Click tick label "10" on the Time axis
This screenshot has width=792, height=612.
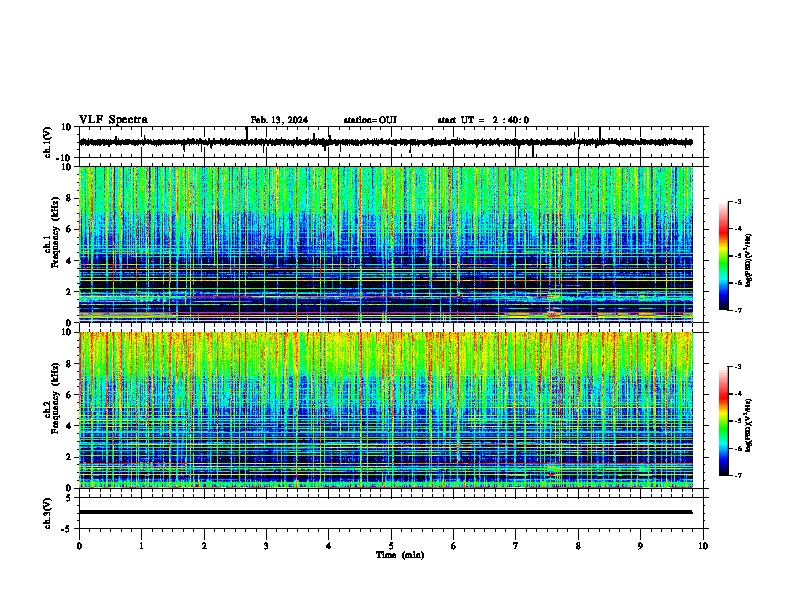point(703,546)
